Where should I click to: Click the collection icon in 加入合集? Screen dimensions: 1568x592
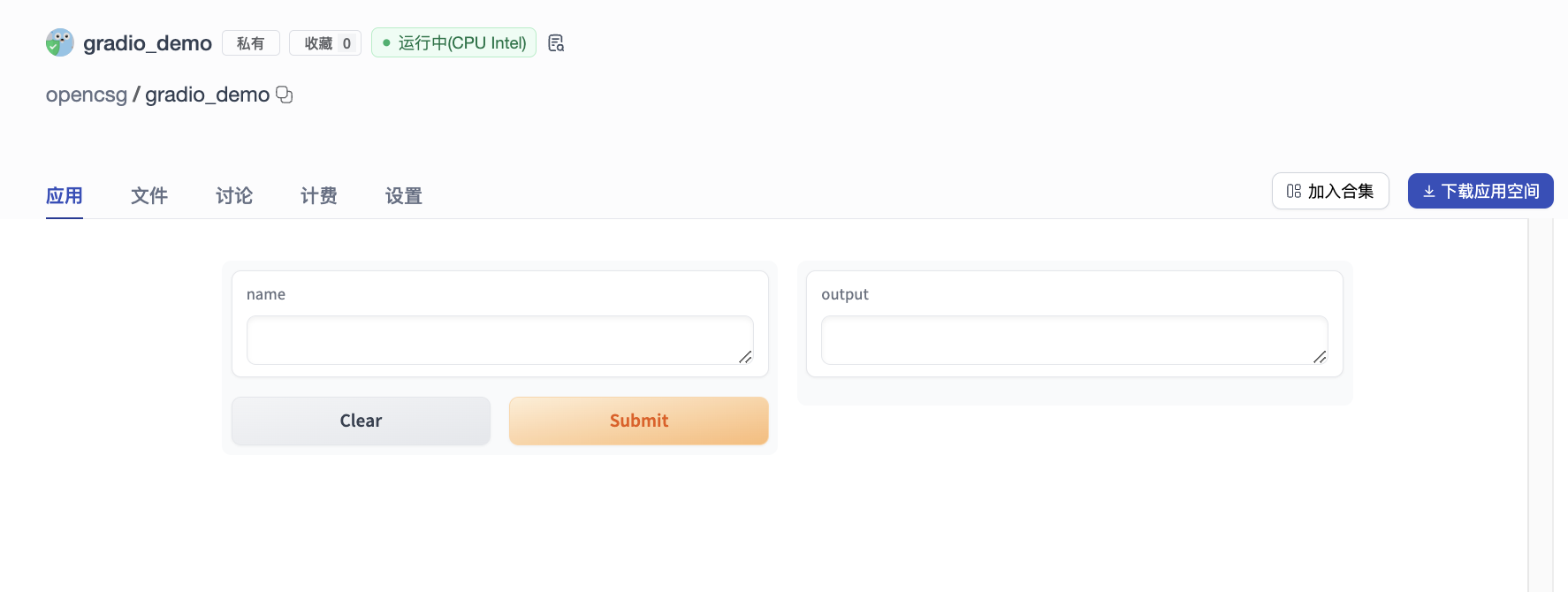click(1294, 192)
